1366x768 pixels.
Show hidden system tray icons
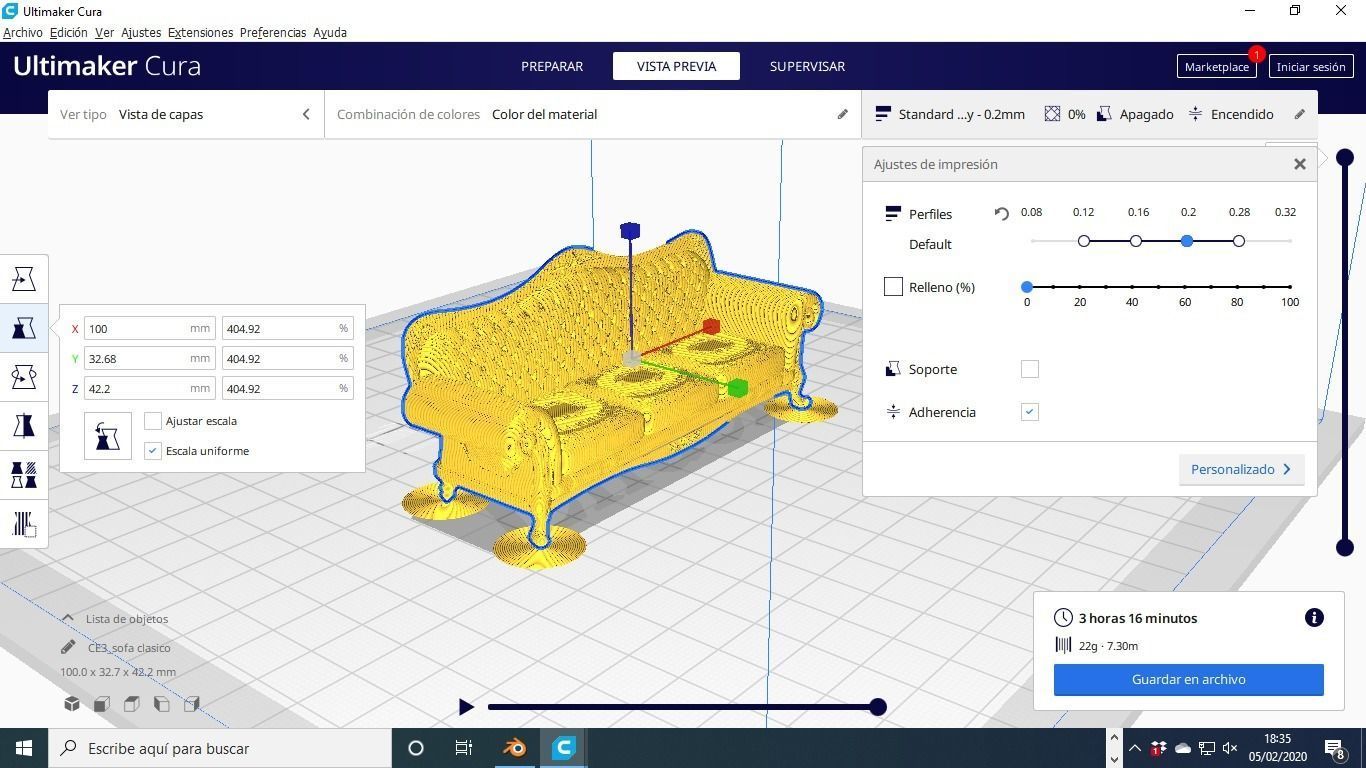1135,748
